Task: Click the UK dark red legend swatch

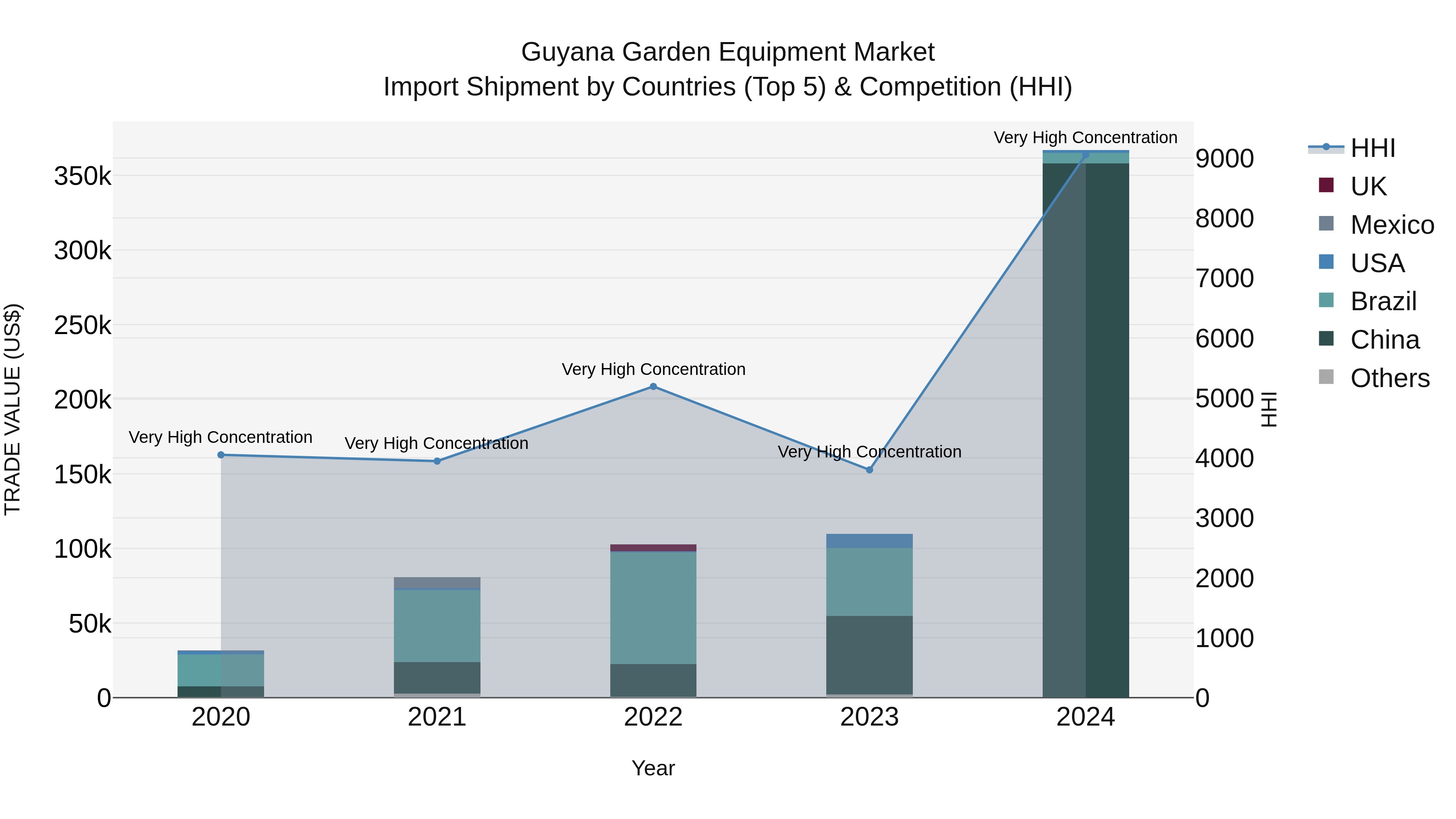Action: tap(1326, 185)
